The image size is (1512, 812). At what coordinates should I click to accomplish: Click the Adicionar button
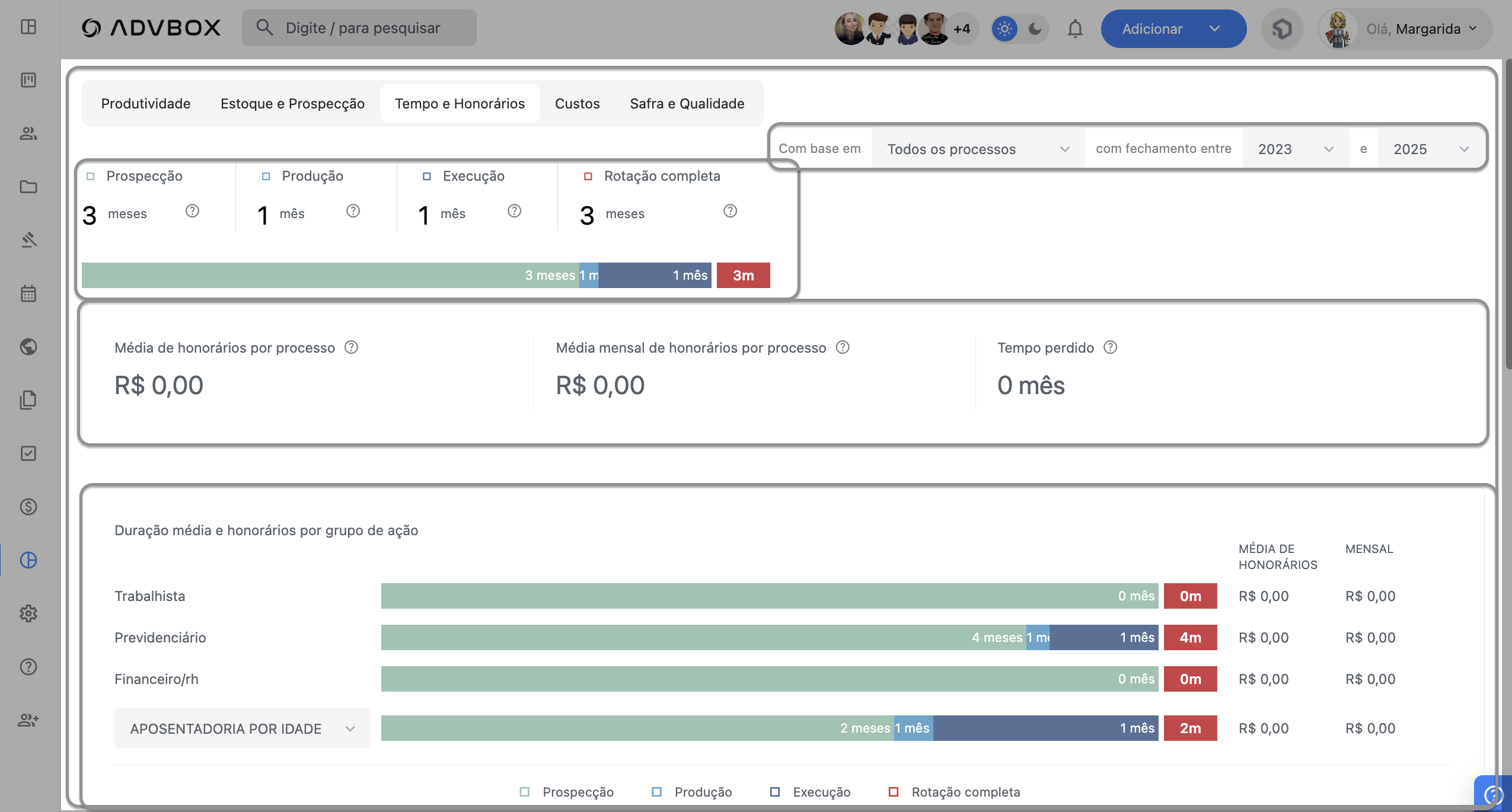click(x=1152, y=28)
